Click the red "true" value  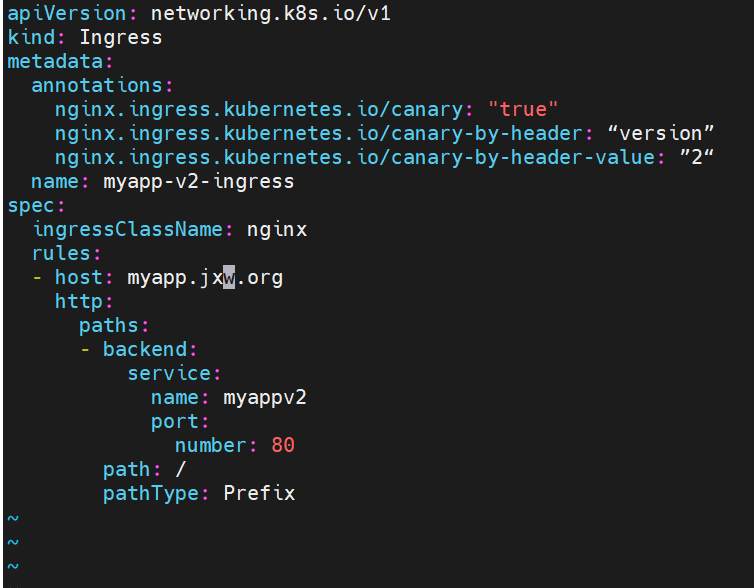[x=523, y=110]
